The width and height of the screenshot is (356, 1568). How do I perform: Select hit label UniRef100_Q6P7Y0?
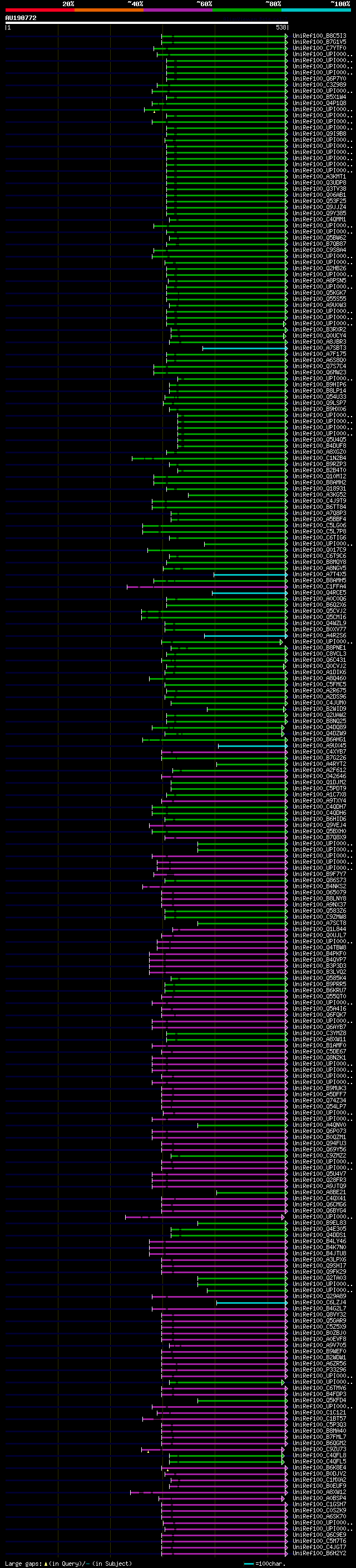[319, 78]
